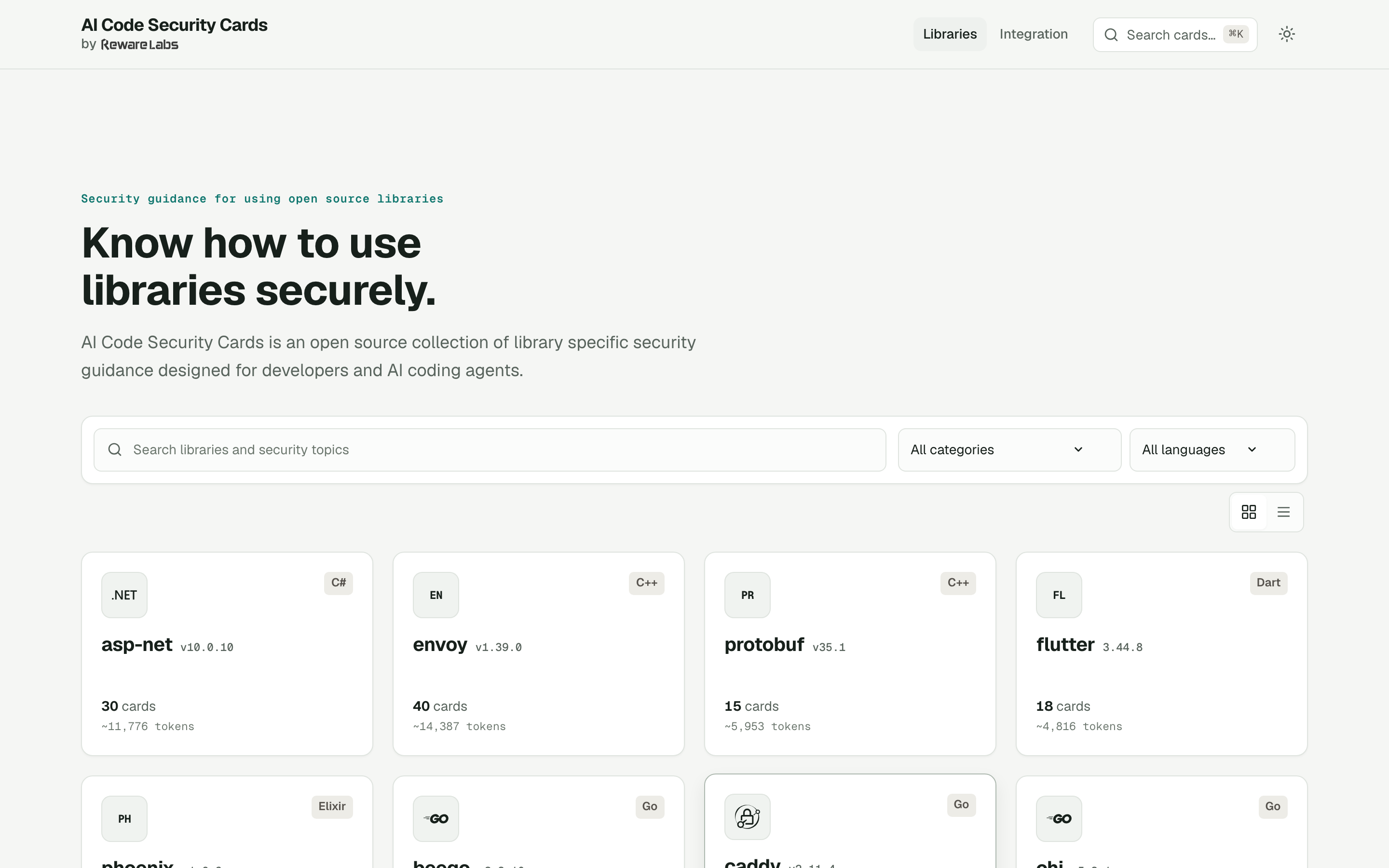
Task: Open the Integration tab
Action: pos(1033,34)
